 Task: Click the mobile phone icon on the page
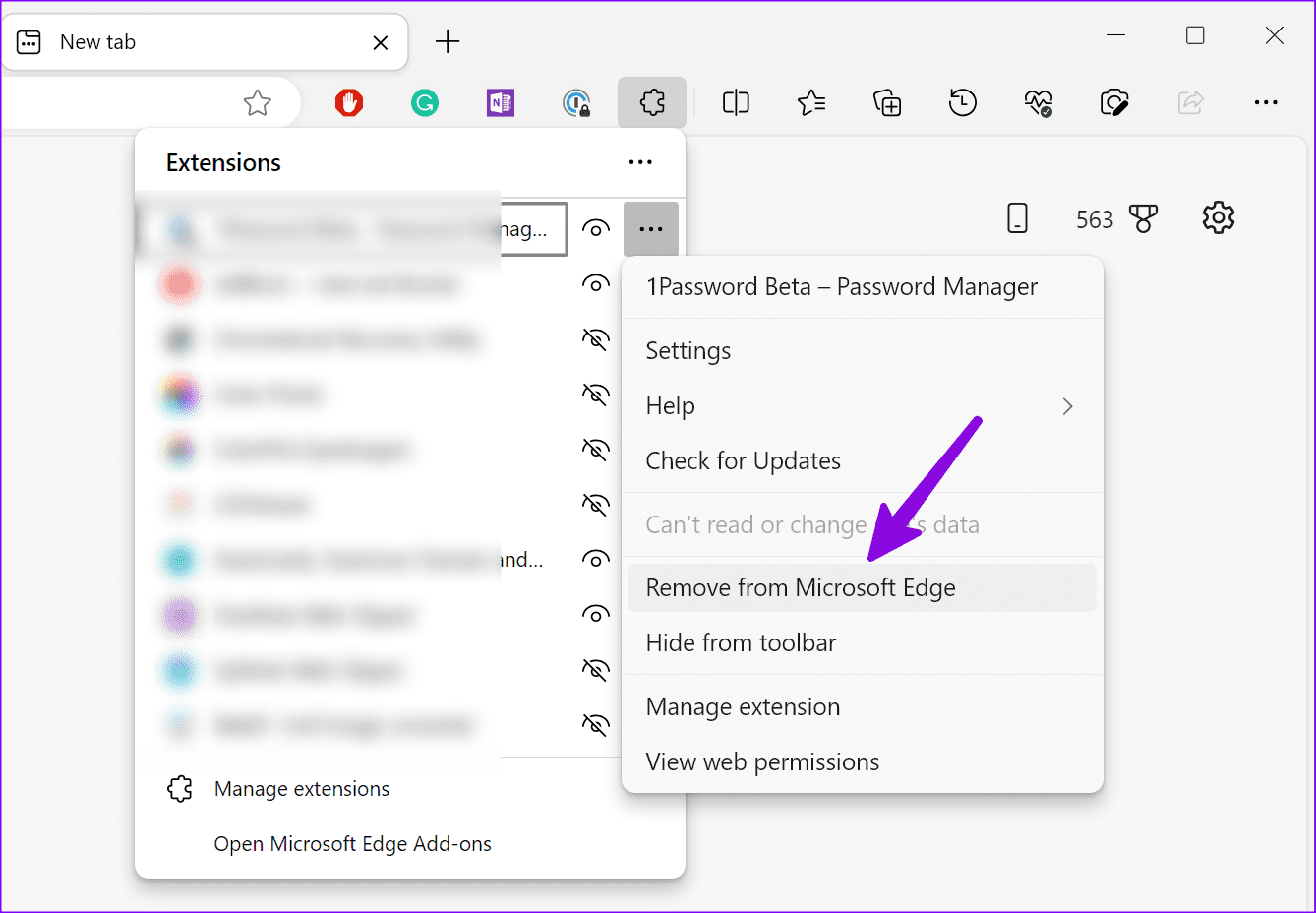(x=1018, y=217)
